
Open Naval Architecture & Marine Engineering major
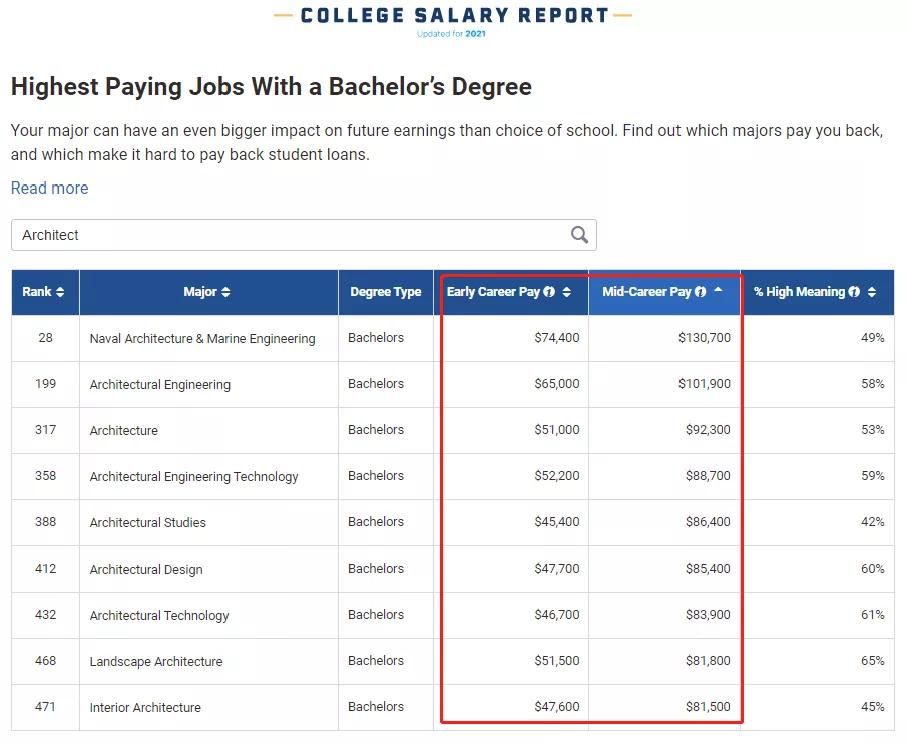coord(202,338)
